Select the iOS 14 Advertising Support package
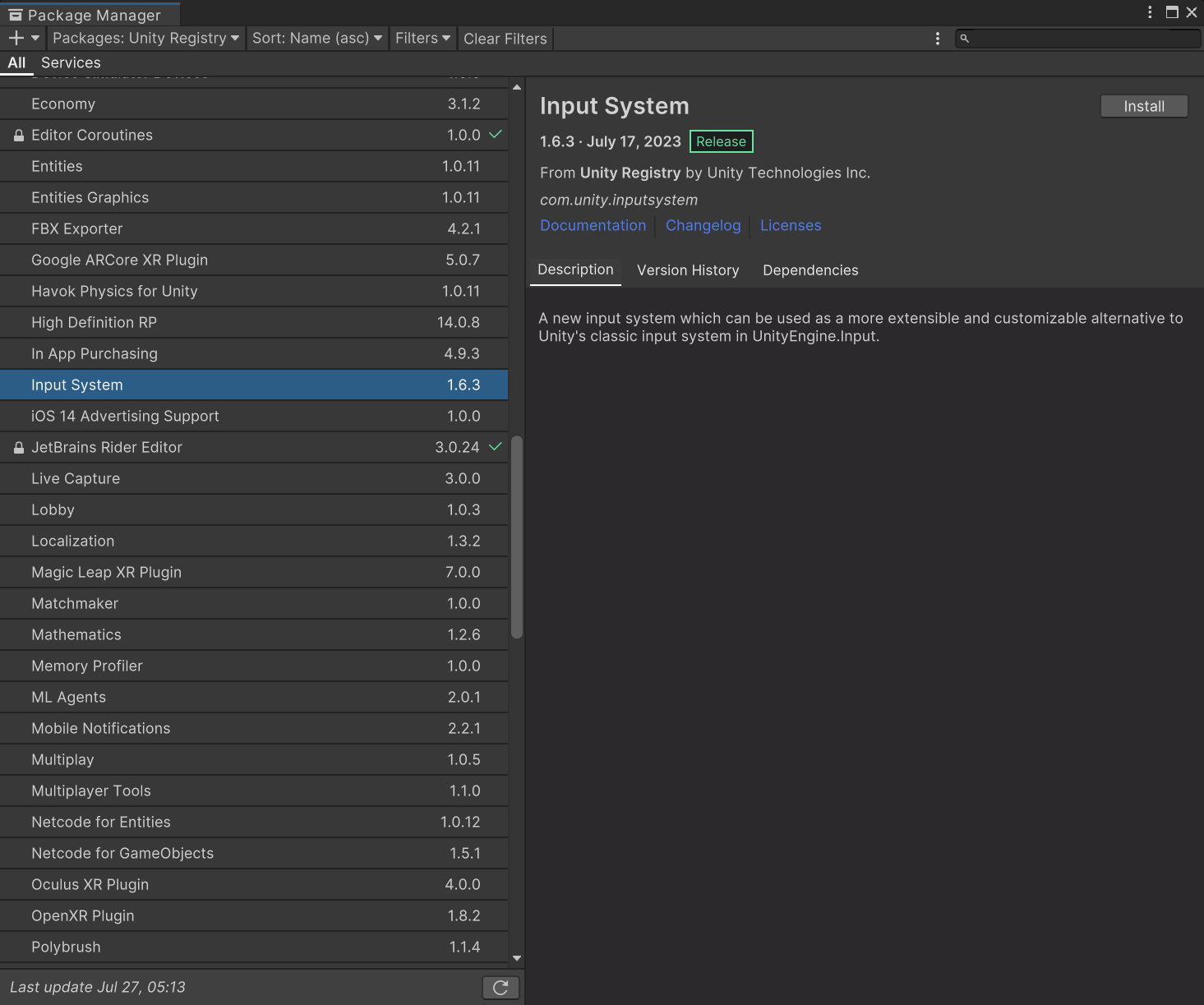The height and width of the screenshot is (1005, 1204). click(x=254, y=417)
